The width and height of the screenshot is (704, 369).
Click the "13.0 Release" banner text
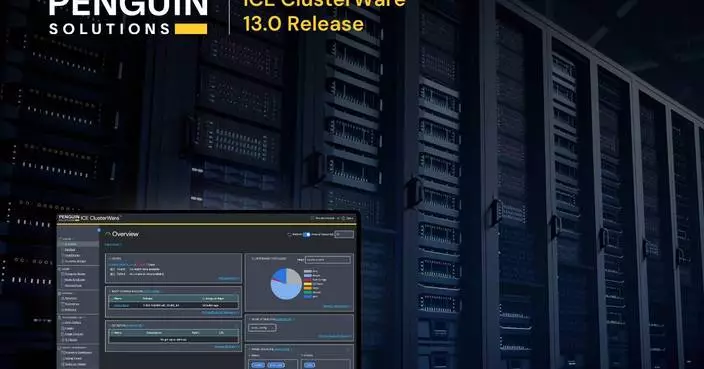click(304, 24)
